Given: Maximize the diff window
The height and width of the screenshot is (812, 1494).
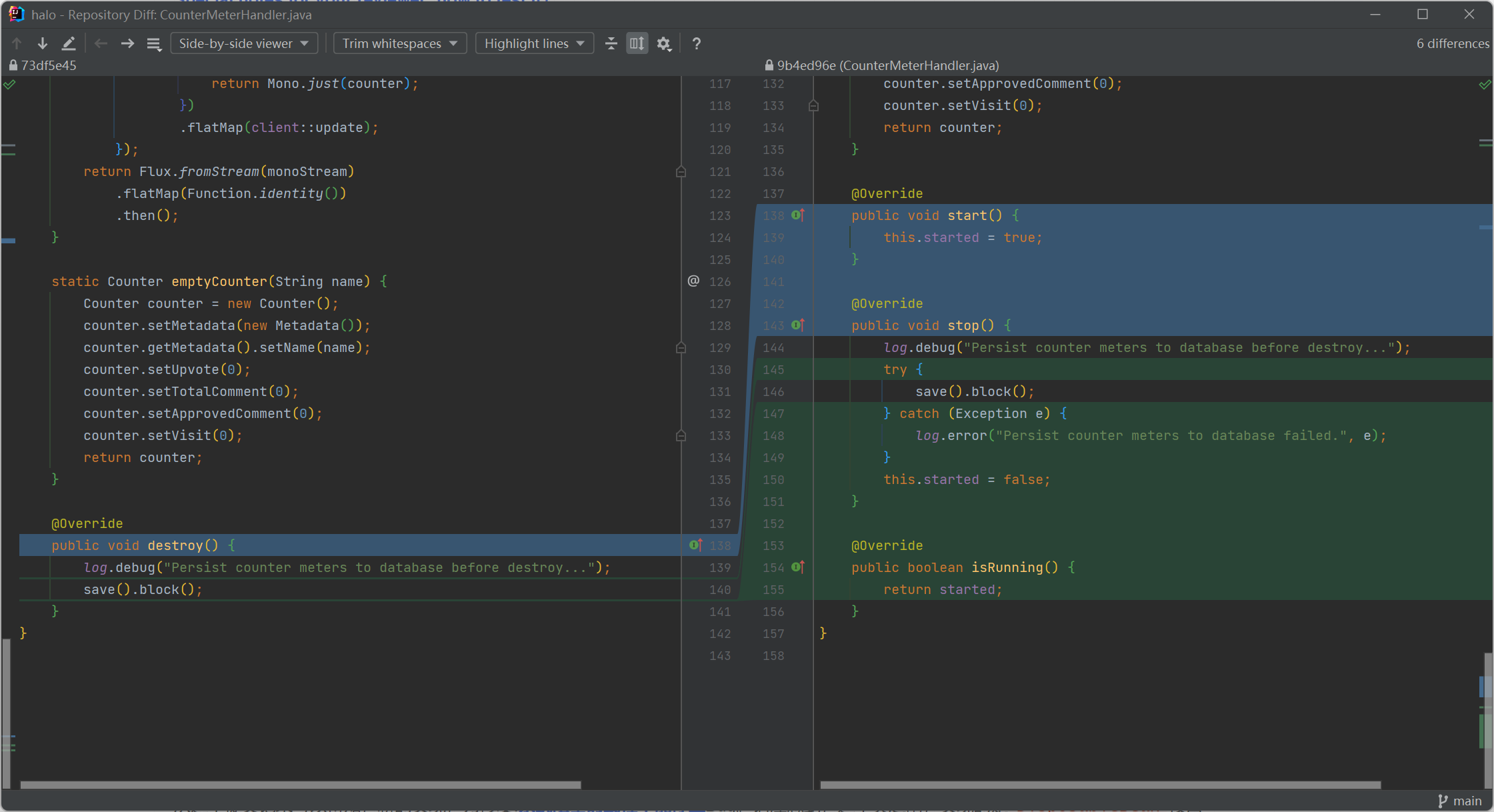Looking at the screenshot, I should (x=1423, y=14).
